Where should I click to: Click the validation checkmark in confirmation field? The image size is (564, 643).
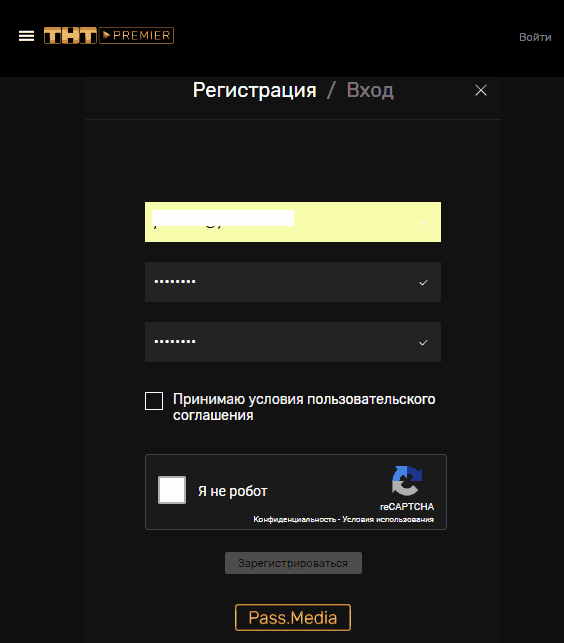coord(423,342)
